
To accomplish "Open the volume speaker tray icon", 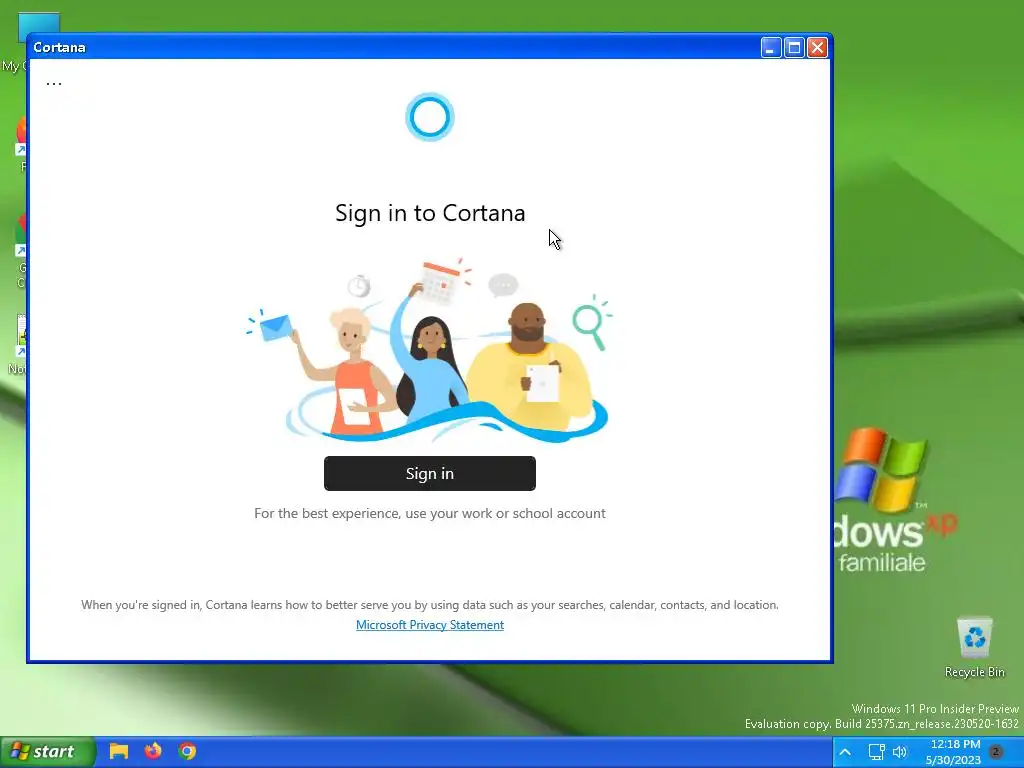I will pyautogui.click(x=900, y=752).
